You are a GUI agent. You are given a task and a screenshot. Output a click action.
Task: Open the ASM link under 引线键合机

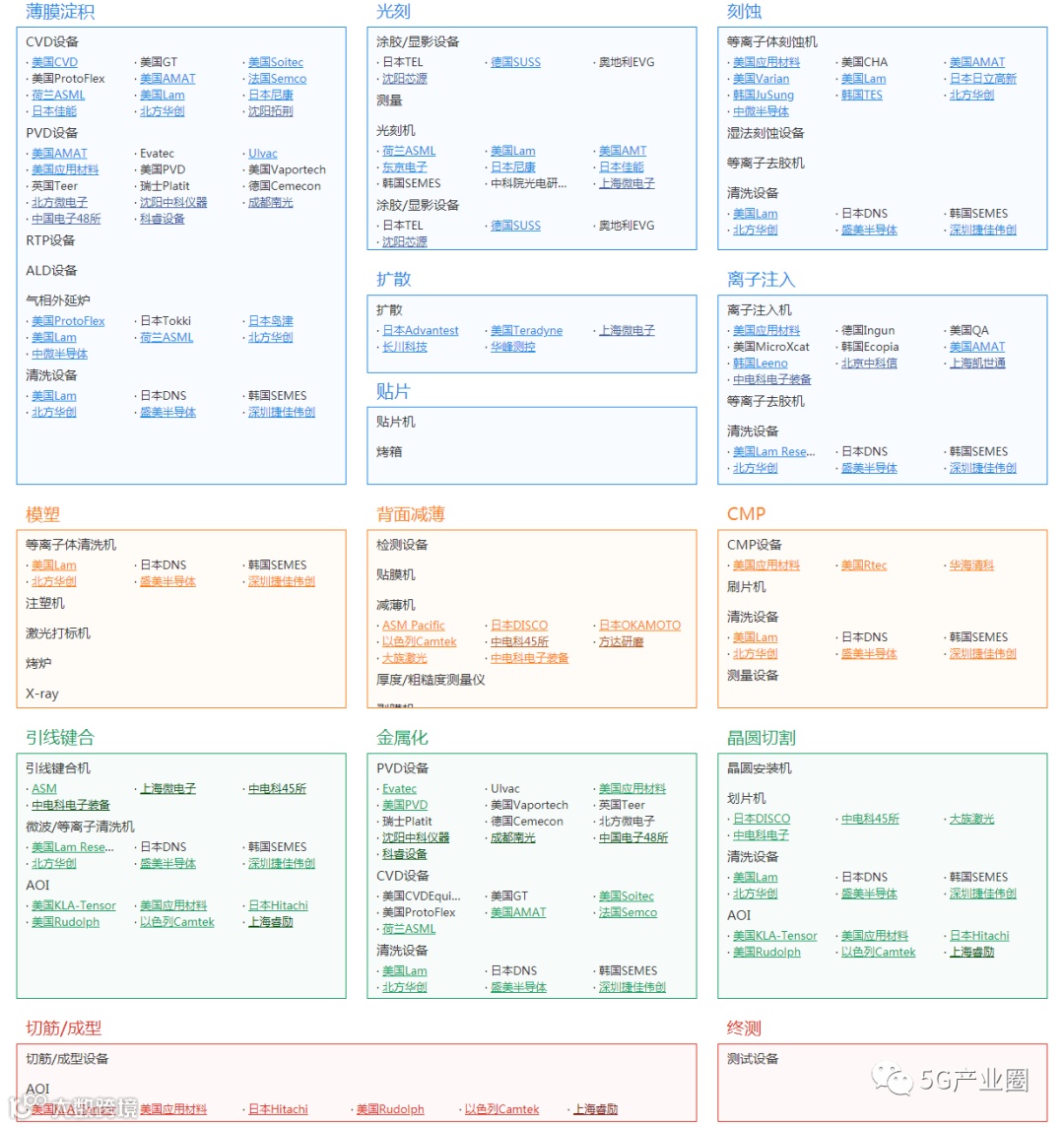(x=44, y=789)
